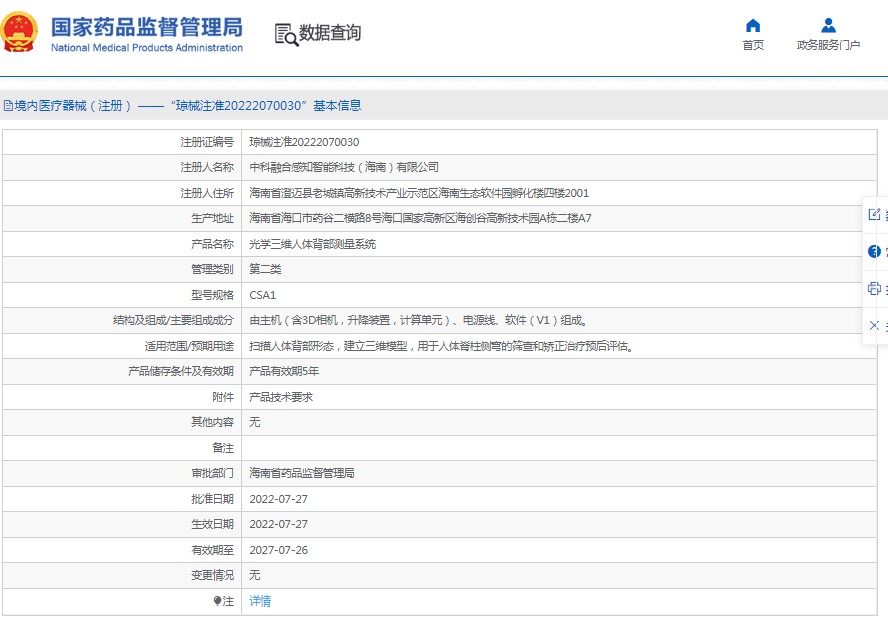The width and height of the screenshot is (888, 625).
Task: Click the 生效日期 row label
Action: tap(212, 524)
